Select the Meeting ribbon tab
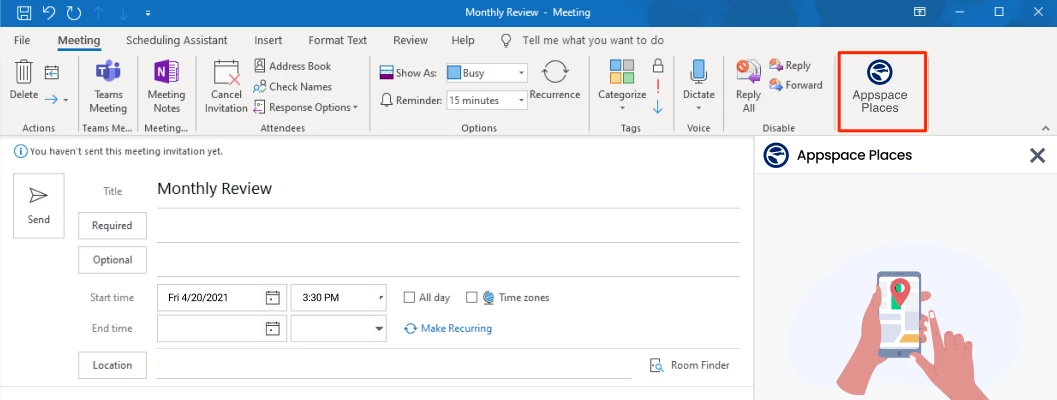The height and width of the screenshot is (400, 1057). pos(79,40)
